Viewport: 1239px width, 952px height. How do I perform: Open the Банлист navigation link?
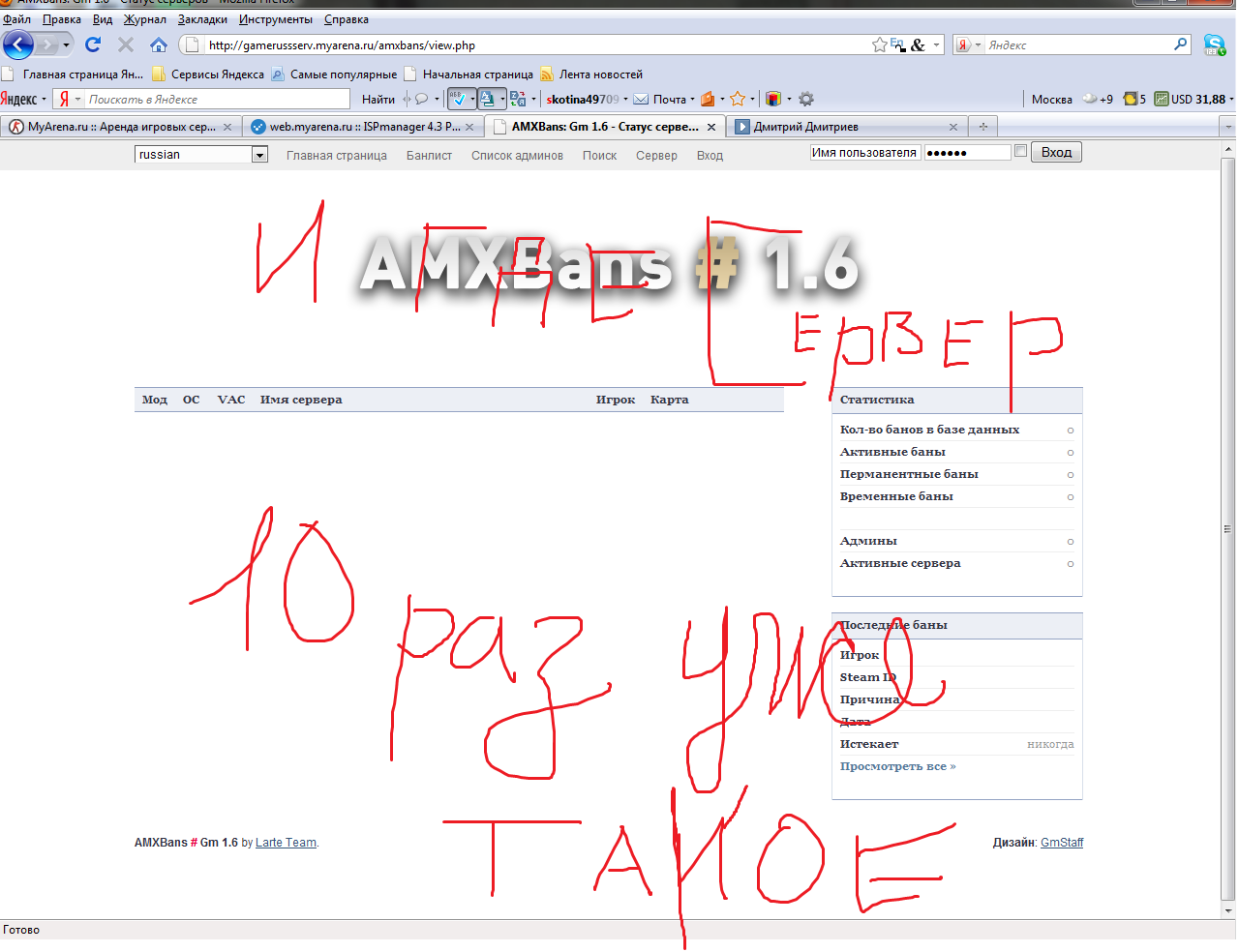[429, 155]
